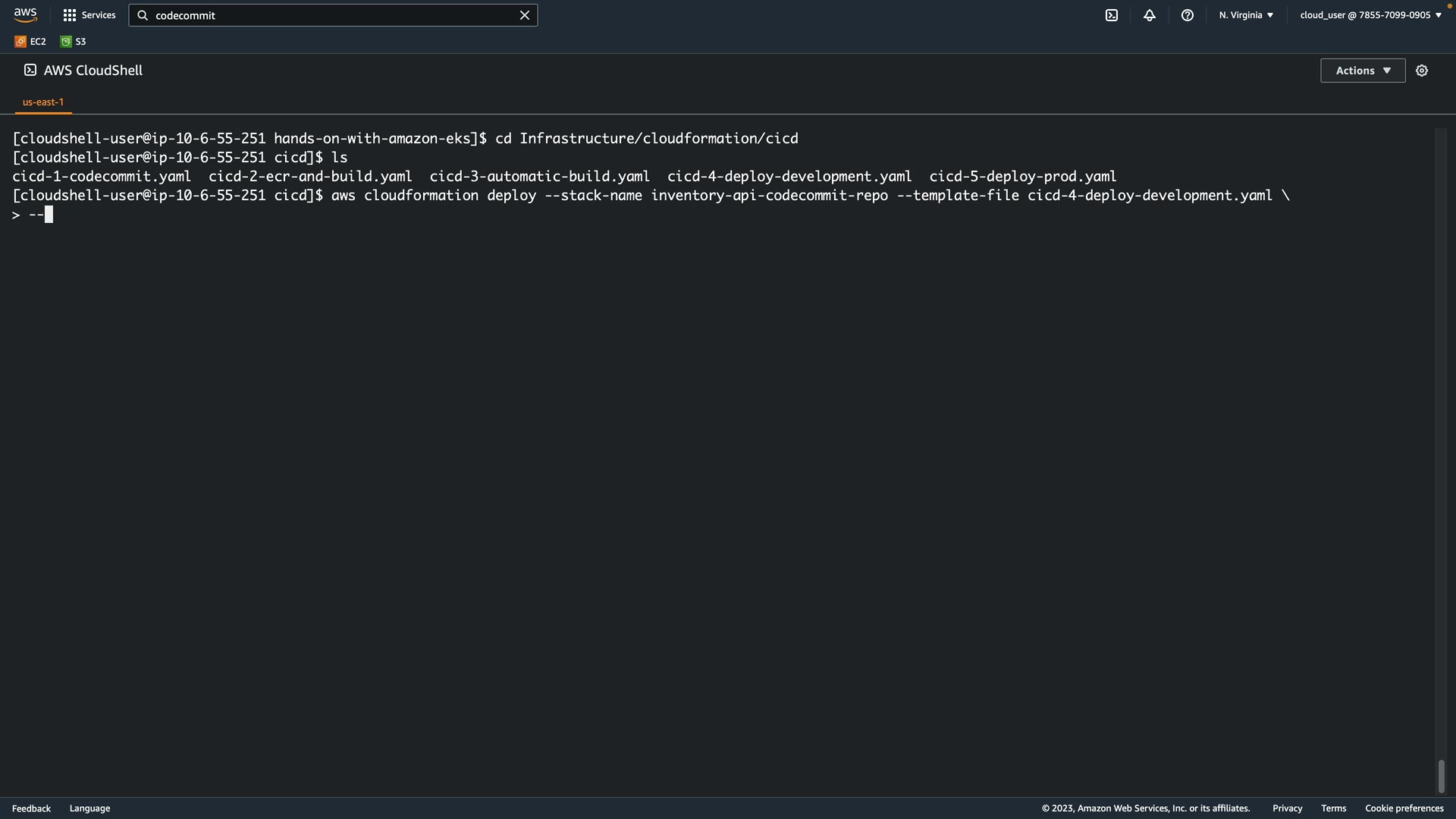Open the S3 favorite shortcut
The image size is (1456, 819).
tap(74, 42)
